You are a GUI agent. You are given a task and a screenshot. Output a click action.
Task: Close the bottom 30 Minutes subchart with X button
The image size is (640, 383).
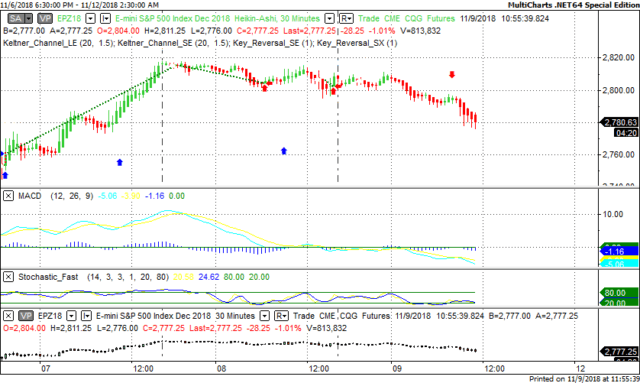click(x=8, y=316)
